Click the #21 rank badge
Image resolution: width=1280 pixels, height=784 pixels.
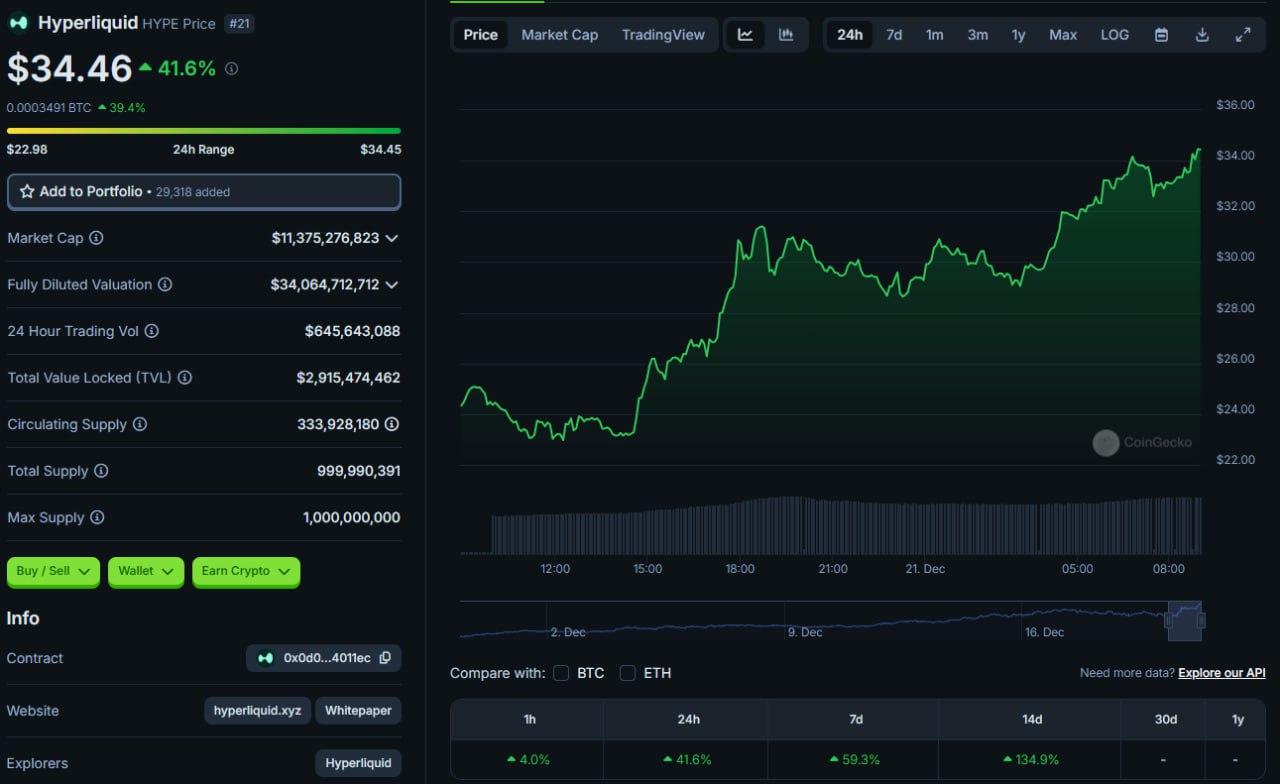point(239,23)
